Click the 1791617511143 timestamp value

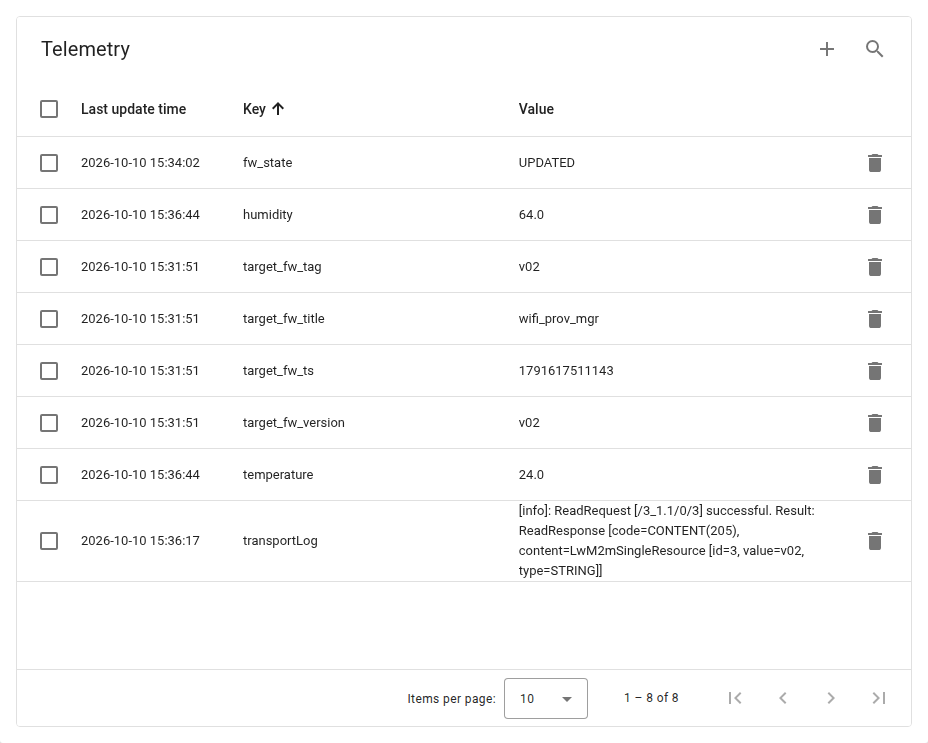[x=566, y=371]
